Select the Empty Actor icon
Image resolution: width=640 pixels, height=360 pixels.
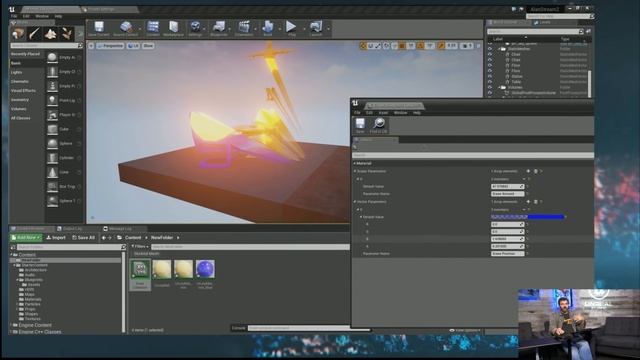point(52,58)
